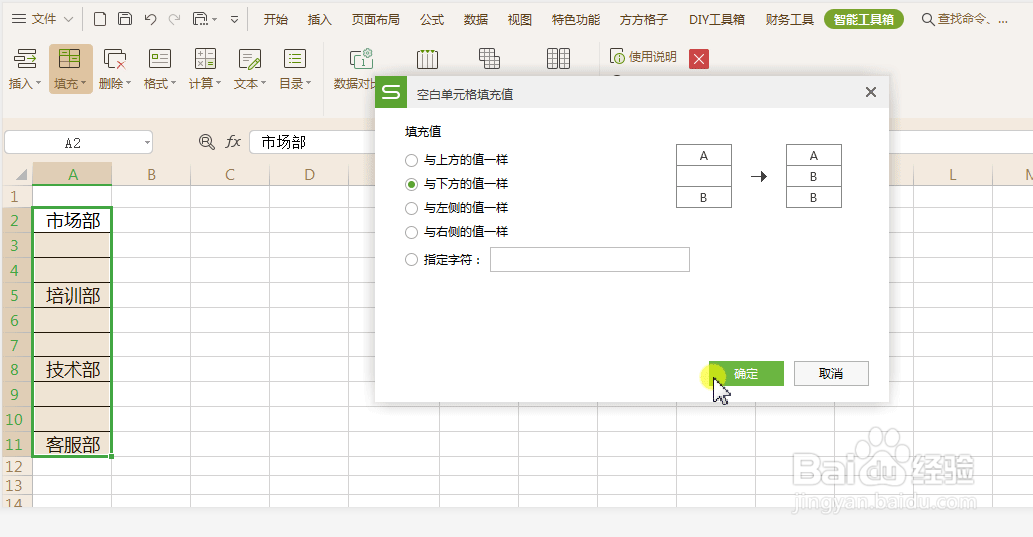Open the 填充 fill tool
This screenshot has width=1033, height=537.
(70, 69)
